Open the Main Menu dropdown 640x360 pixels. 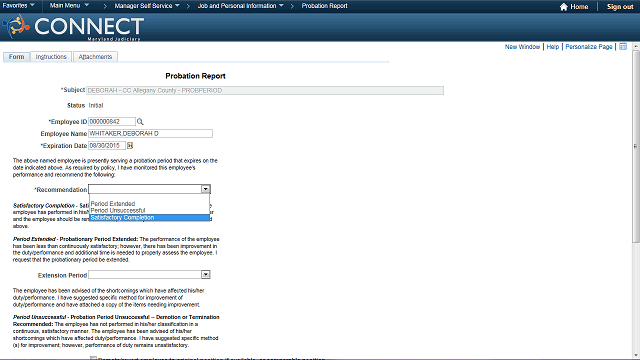pyautogui.click(x=69, y=6)
